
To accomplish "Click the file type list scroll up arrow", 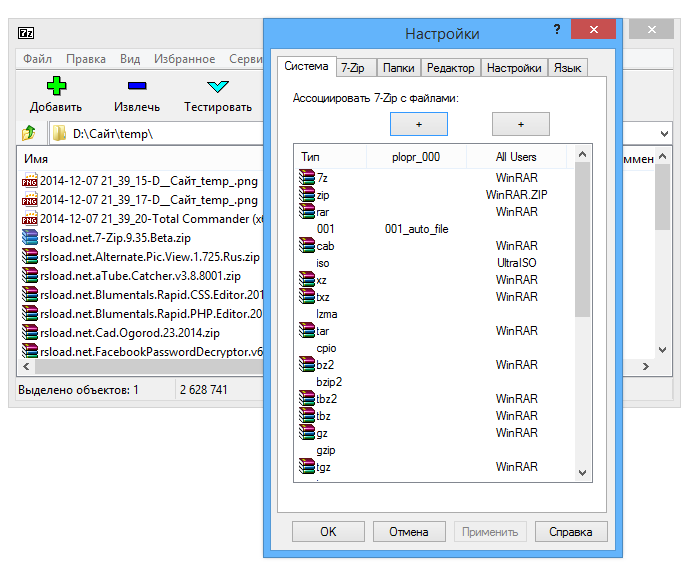I will point(582,154).
